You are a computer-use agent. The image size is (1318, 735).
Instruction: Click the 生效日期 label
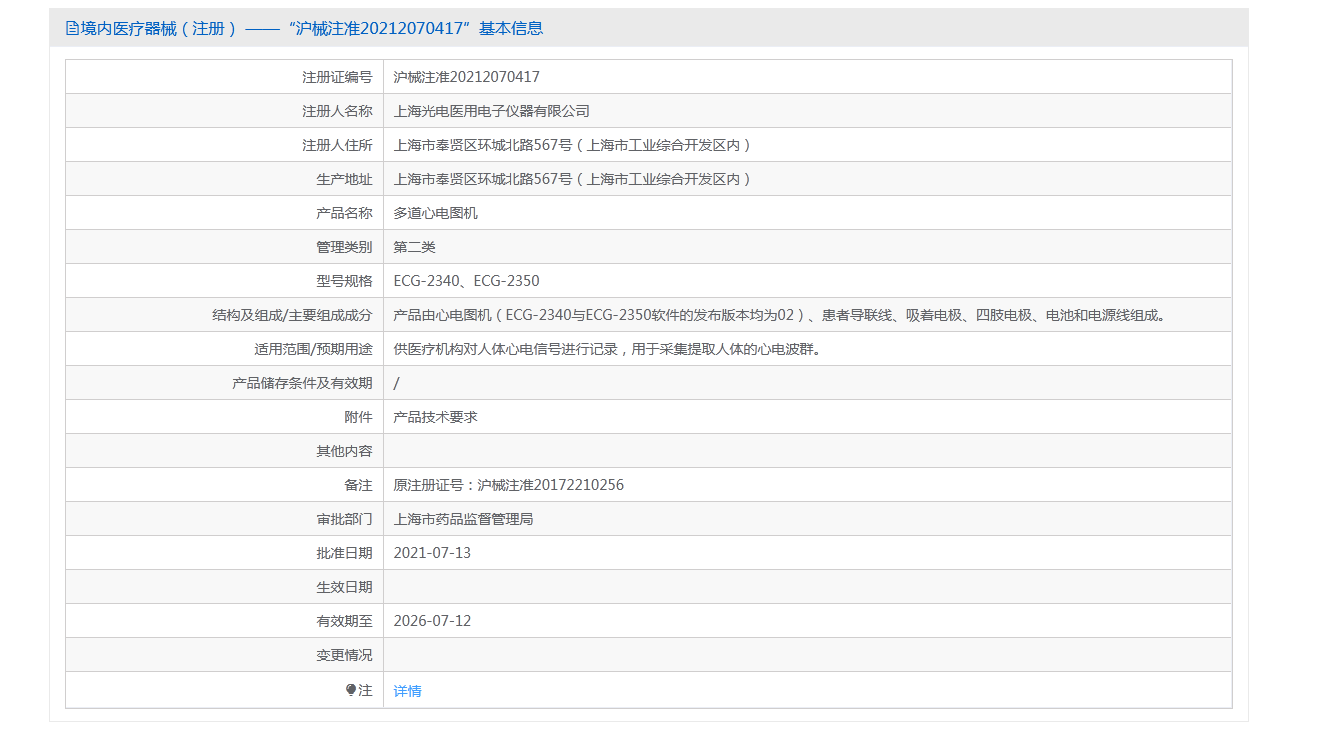click(345, 587)
